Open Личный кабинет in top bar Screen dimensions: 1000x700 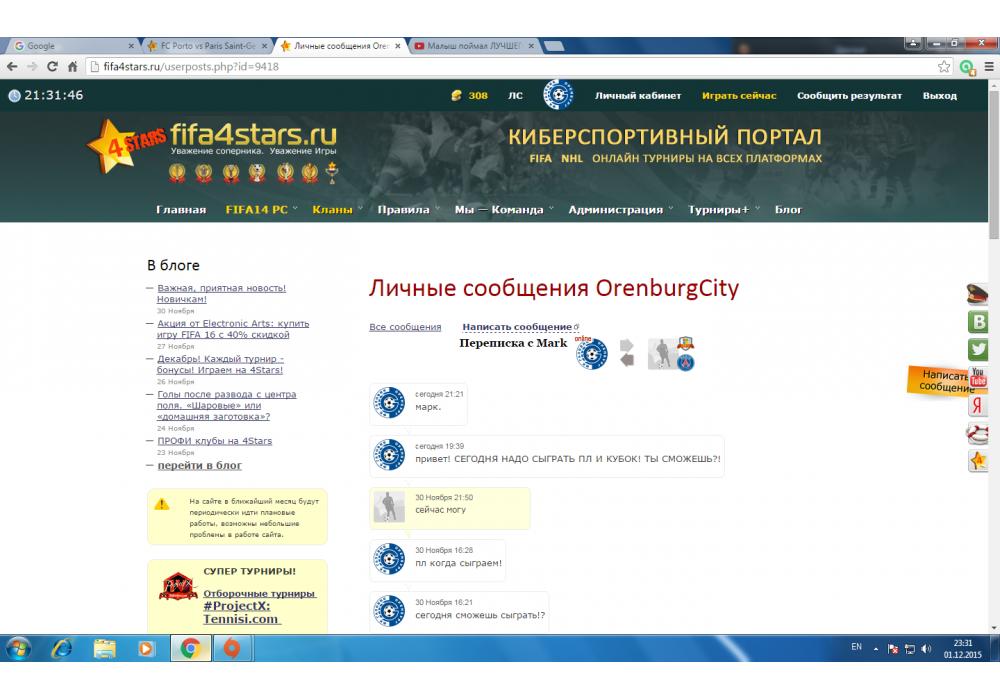pyautogui.click(x=638, y=96)
